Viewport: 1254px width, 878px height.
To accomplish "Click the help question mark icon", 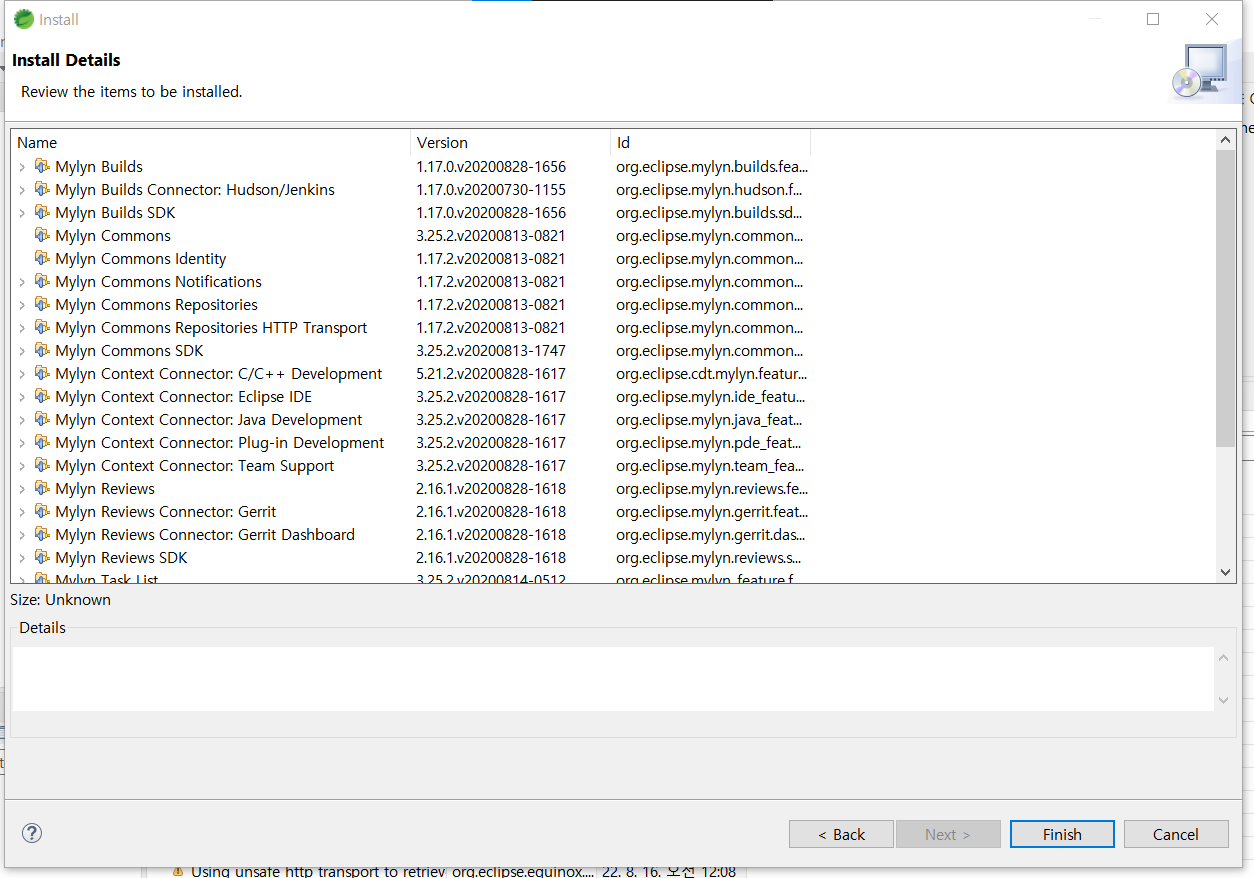I will click(x=32, y=833).
